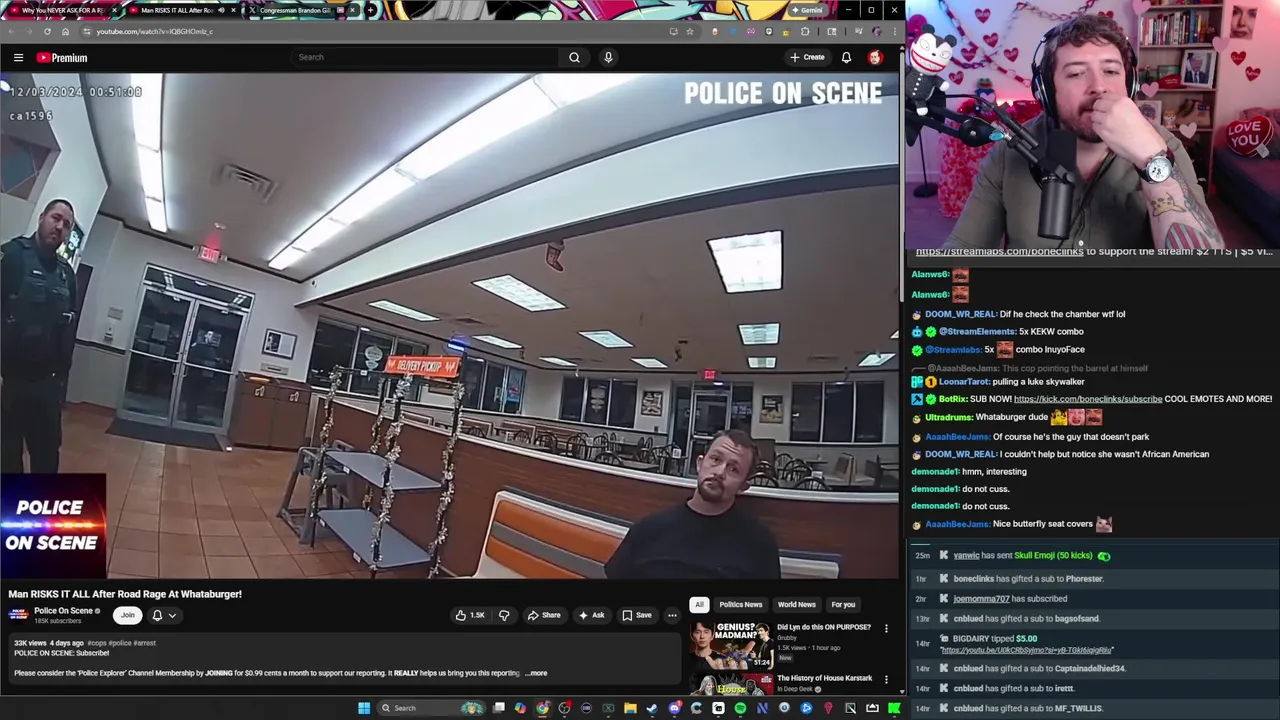The height and width of the screenshot is (720, 1280).
Task: Expand description with ...more
Action: coord(537,673)
